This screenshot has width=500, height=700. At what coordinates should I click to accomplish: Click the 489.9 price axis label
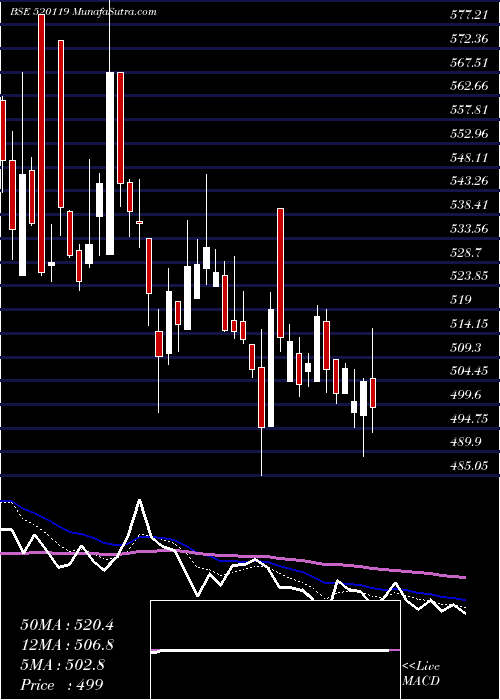(466, 442)
